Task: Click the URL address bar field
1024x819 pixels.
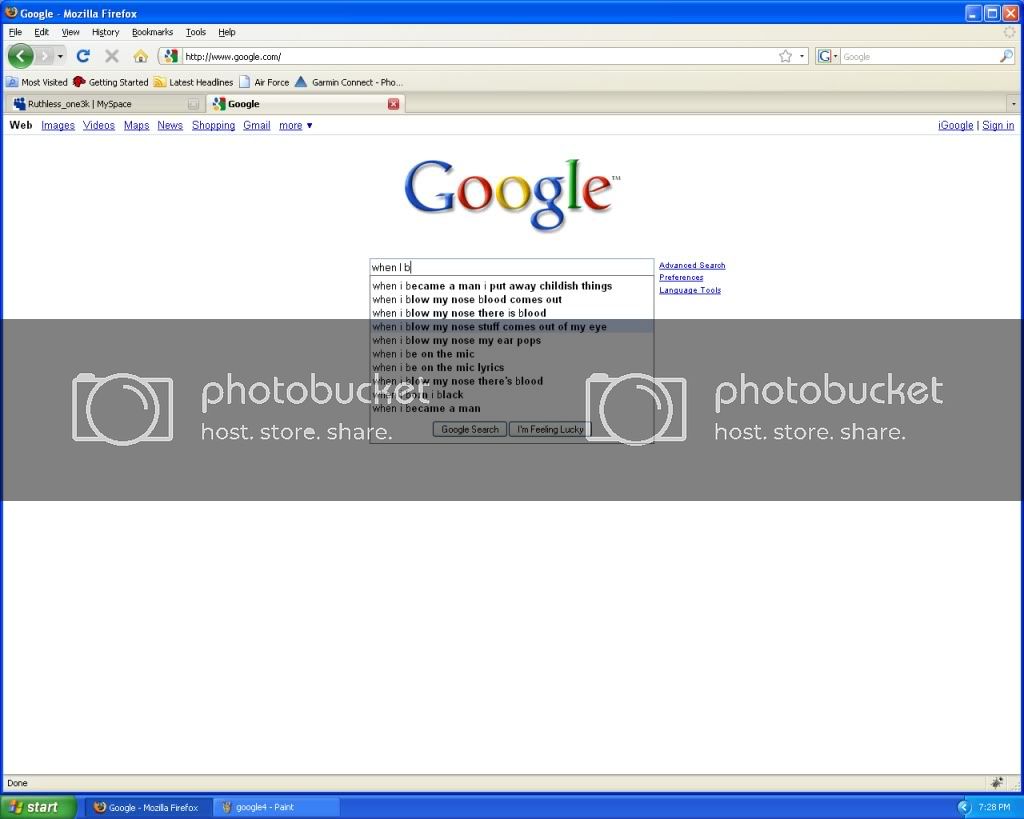Action: pyautogui.click(x=479, y=57)
